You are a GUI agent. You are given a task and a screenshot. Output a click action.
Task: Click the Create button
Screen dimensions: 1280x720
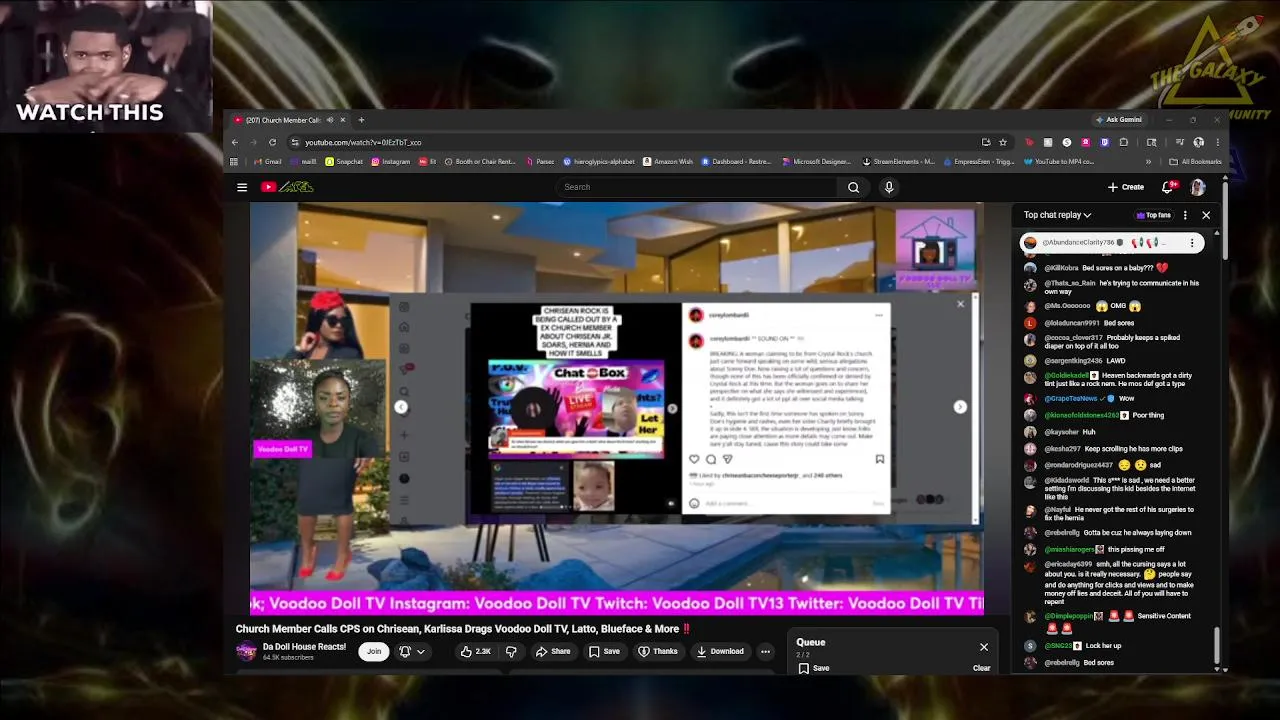pos(1126,187)
